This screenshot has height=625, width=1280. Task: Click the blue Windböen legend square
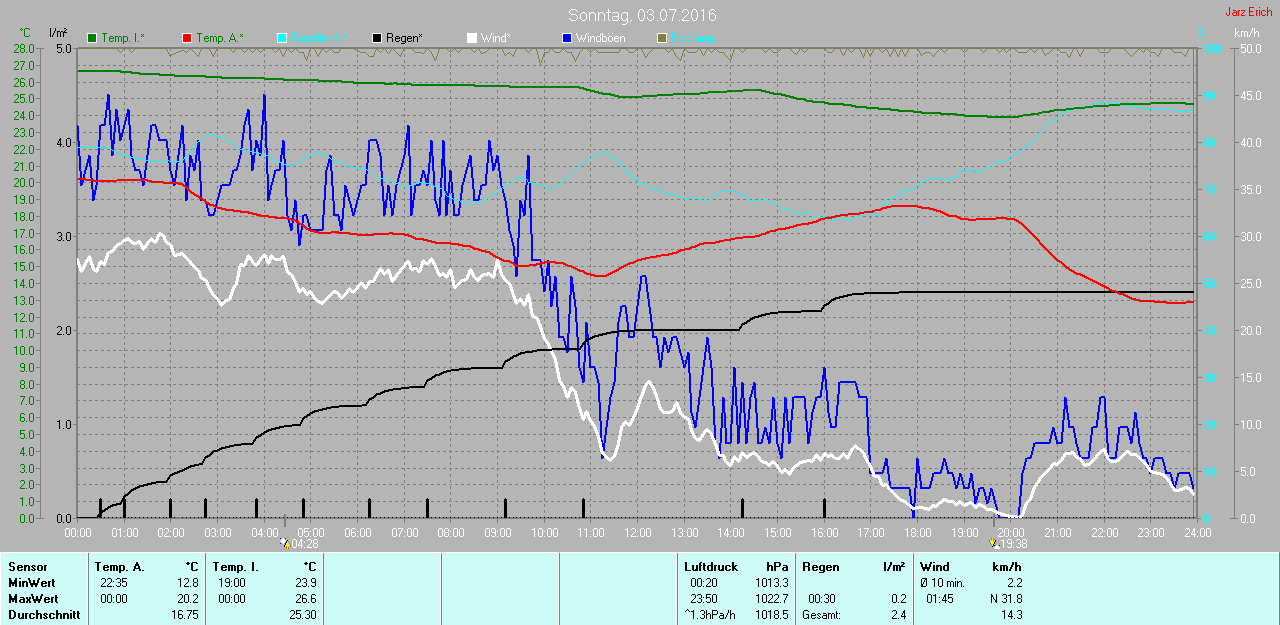coord(567,38)
